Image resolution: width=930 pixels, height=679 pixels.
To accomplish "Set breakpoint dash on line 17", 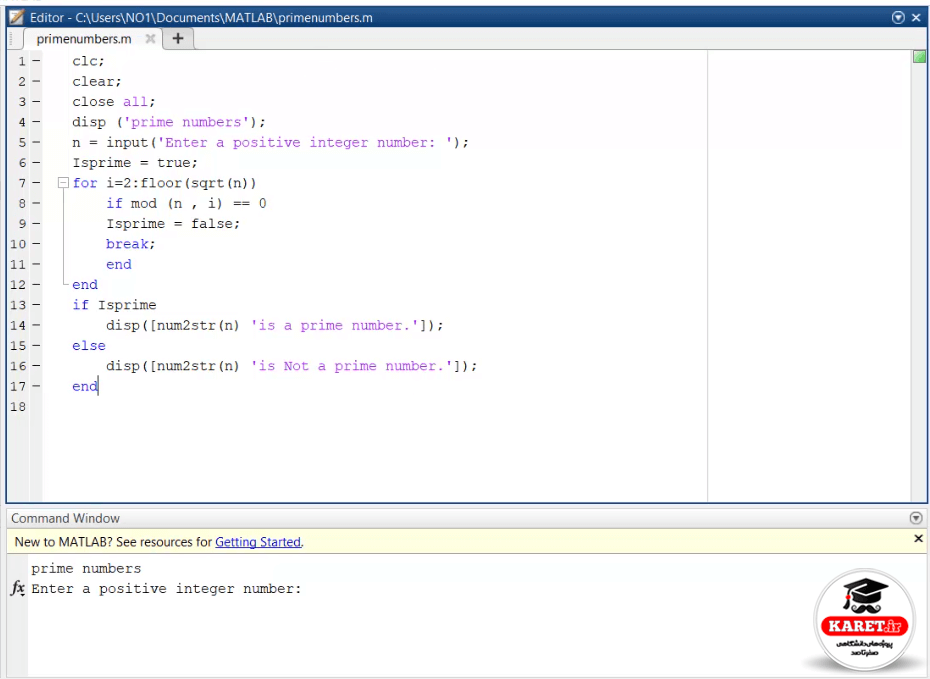I will tap(36, 386).
